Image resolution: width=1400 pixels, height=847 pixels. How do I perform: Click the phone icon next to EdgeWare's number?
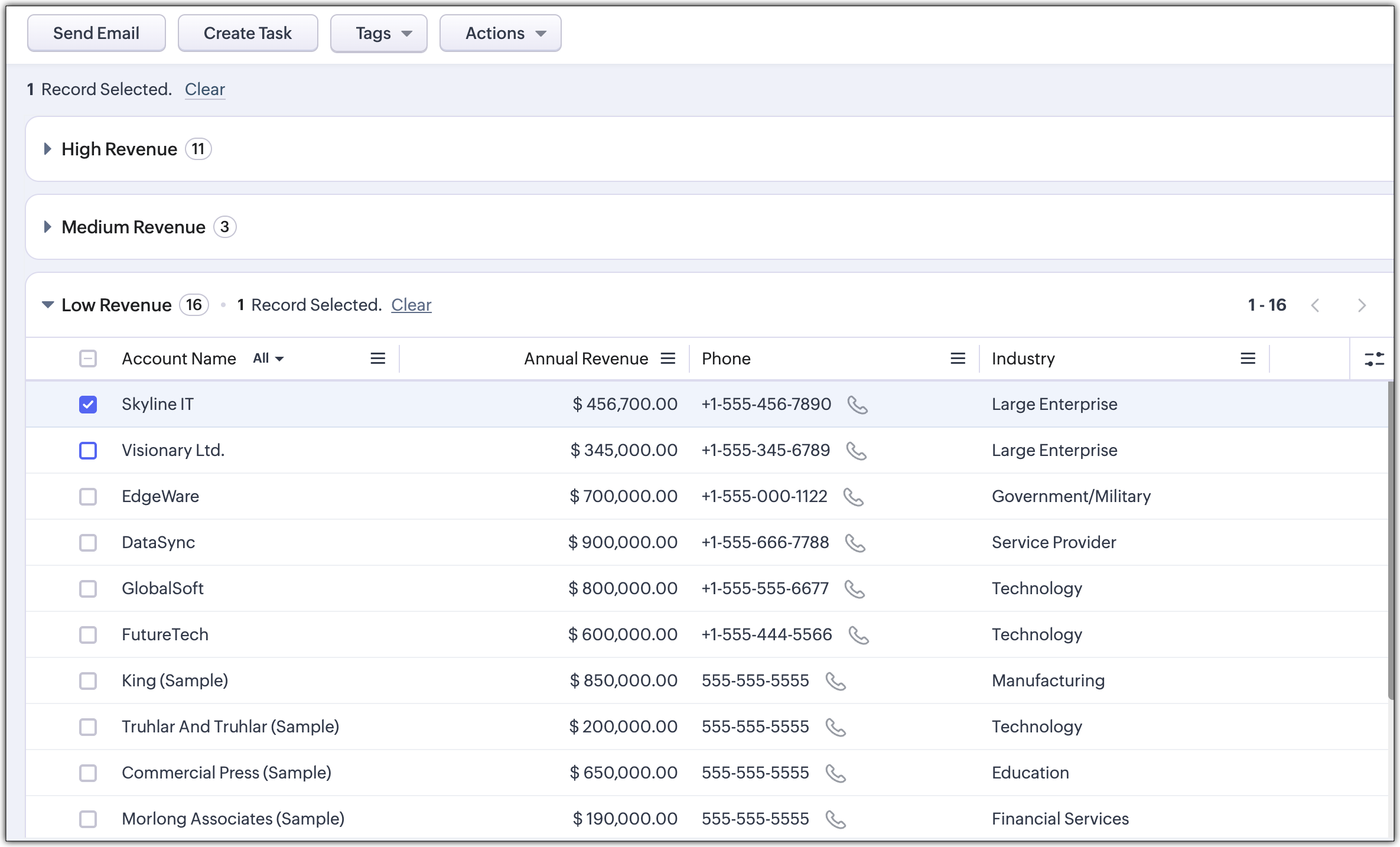click(853, 497)
